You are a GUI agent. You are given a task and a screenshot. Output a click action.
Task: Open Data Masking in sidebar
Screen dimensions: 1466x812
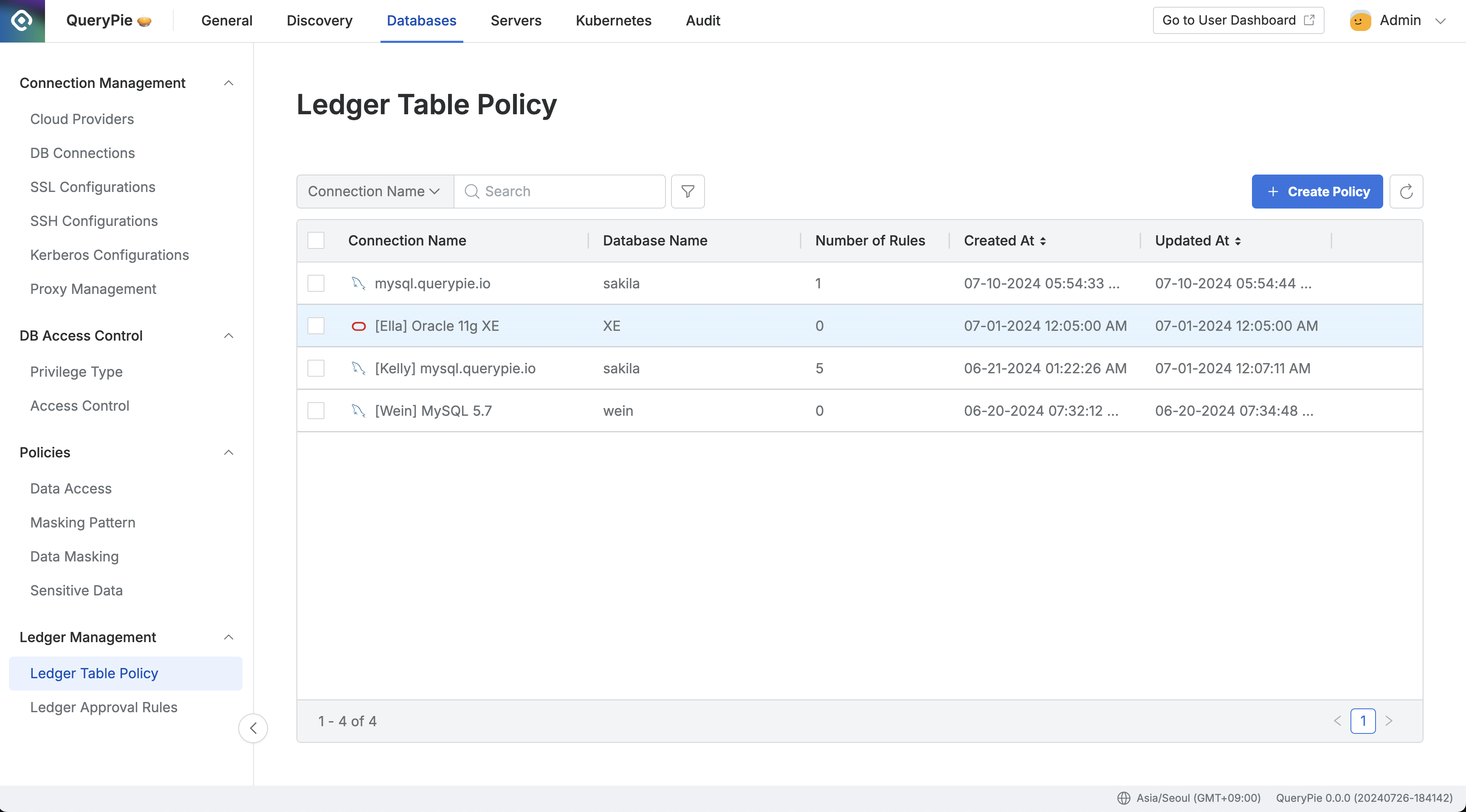pyautogui.click(x=75, y=556)
